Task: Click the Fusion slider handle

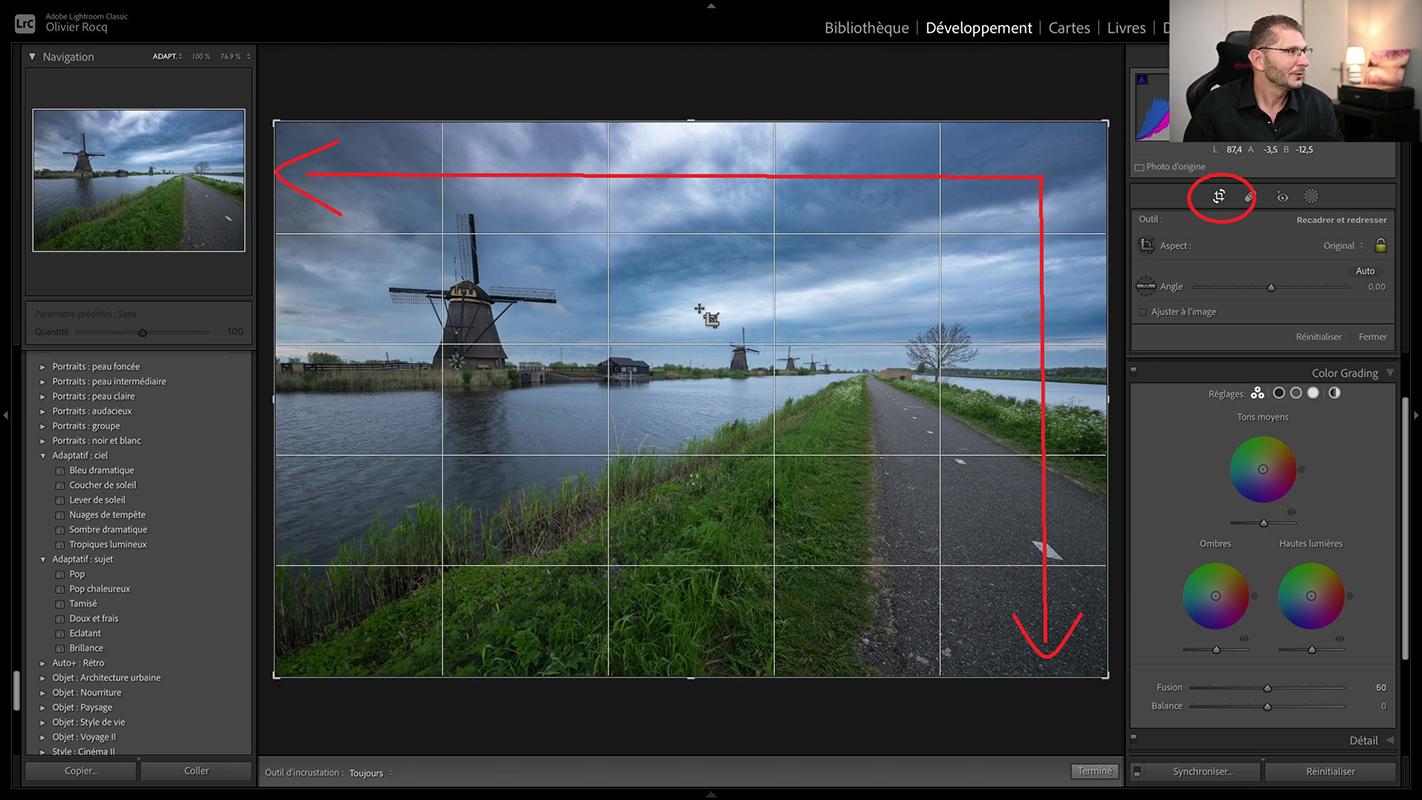Action: [x=1267, y=688]
